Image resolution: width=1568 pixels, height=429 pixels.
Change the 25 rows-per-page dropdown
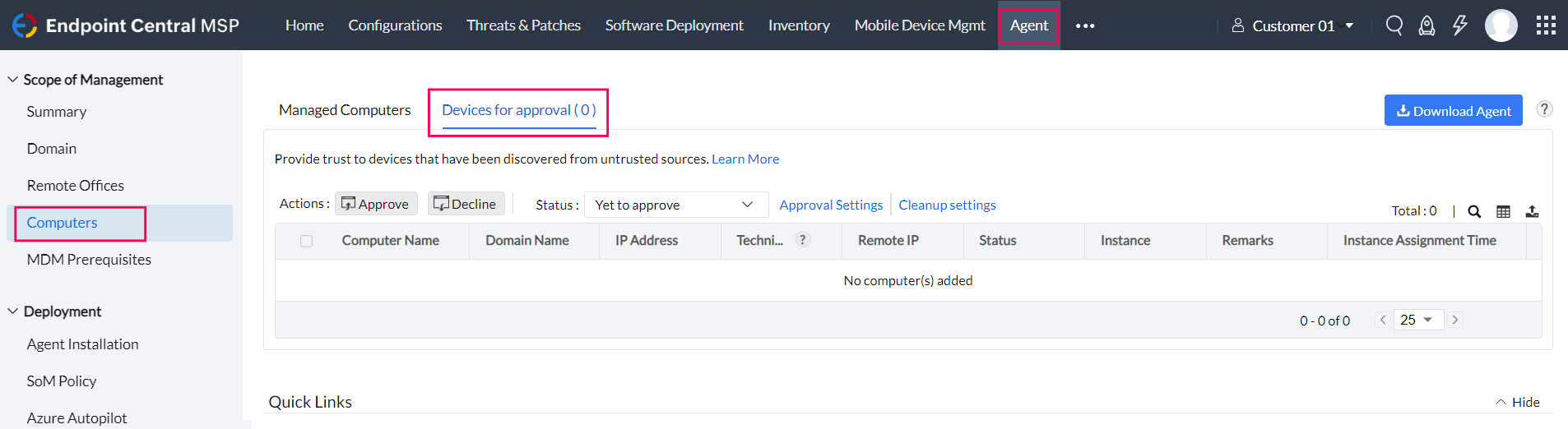(x=1417, y=320)
